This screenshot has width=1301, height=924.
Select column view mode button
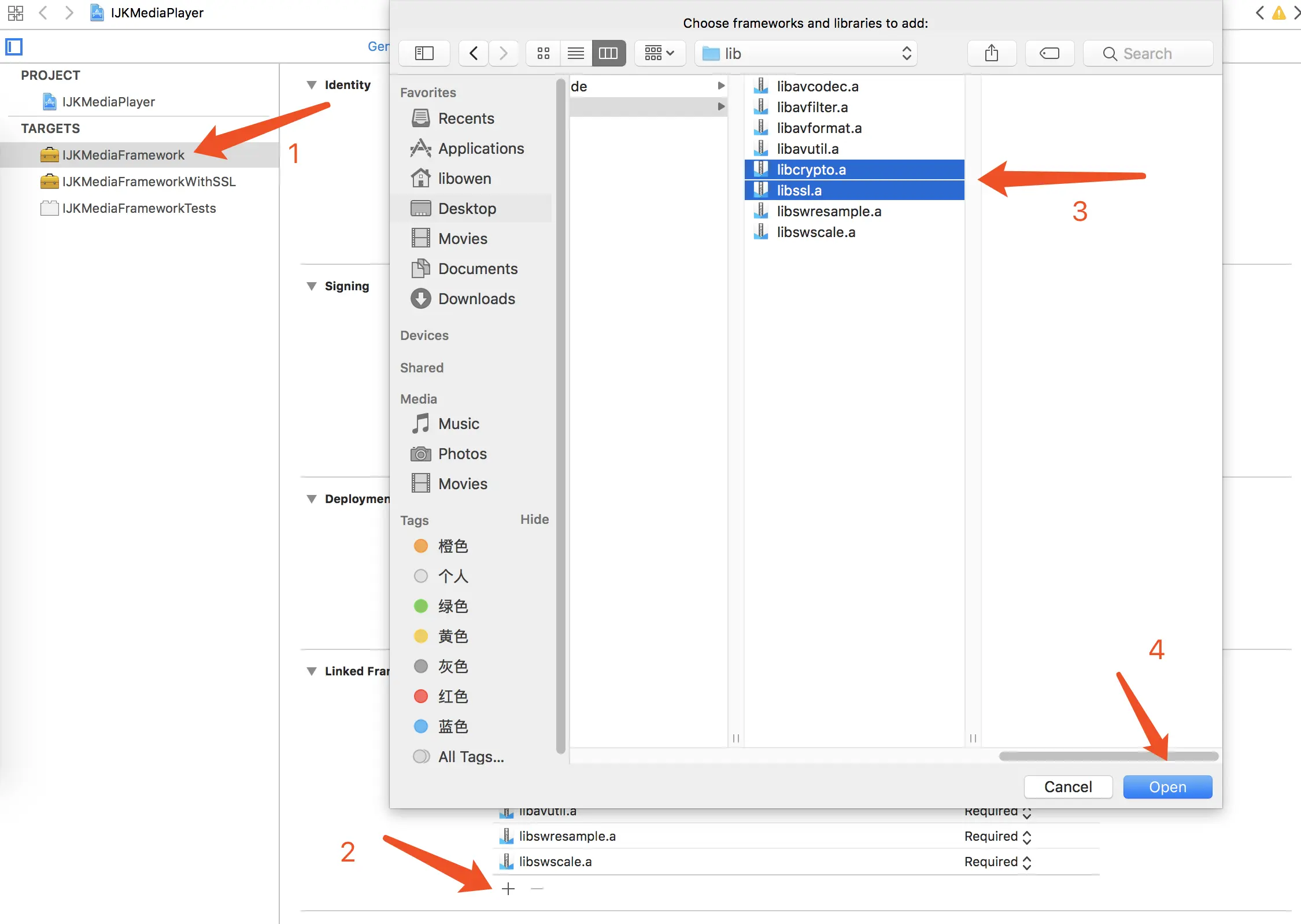click(608, 53)
